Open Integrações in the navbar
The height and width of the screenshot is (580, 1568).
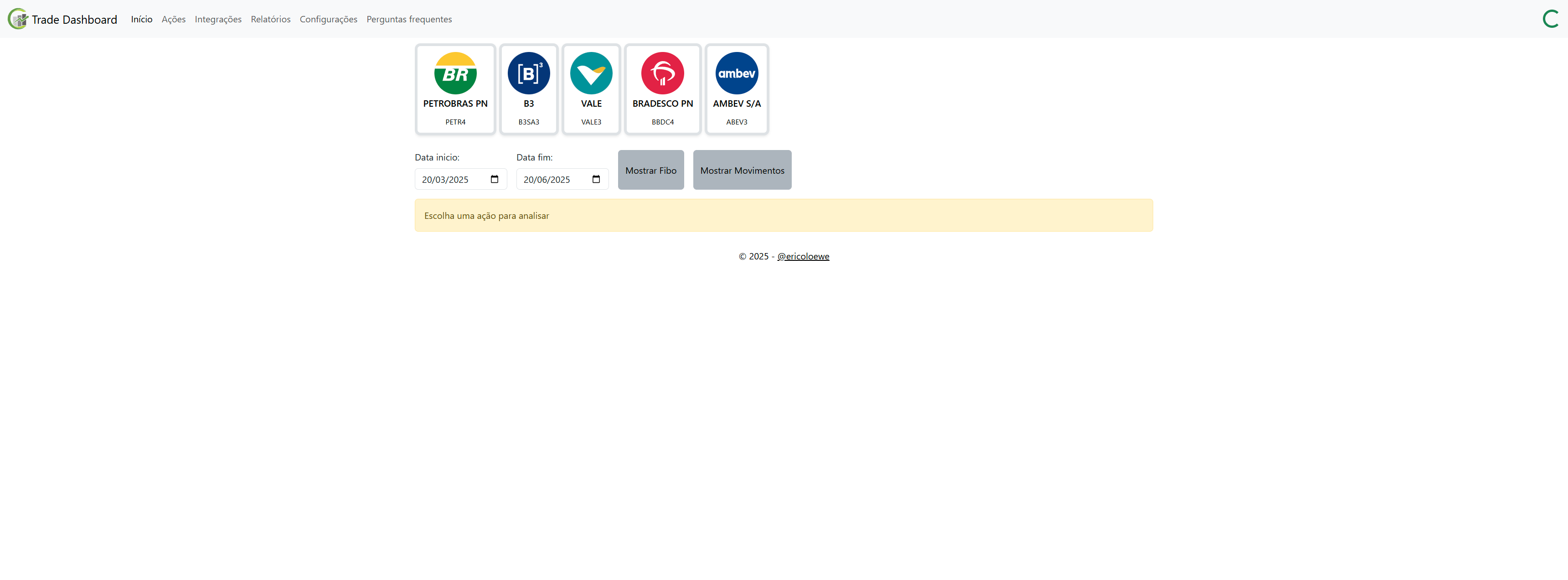[218, 20]
